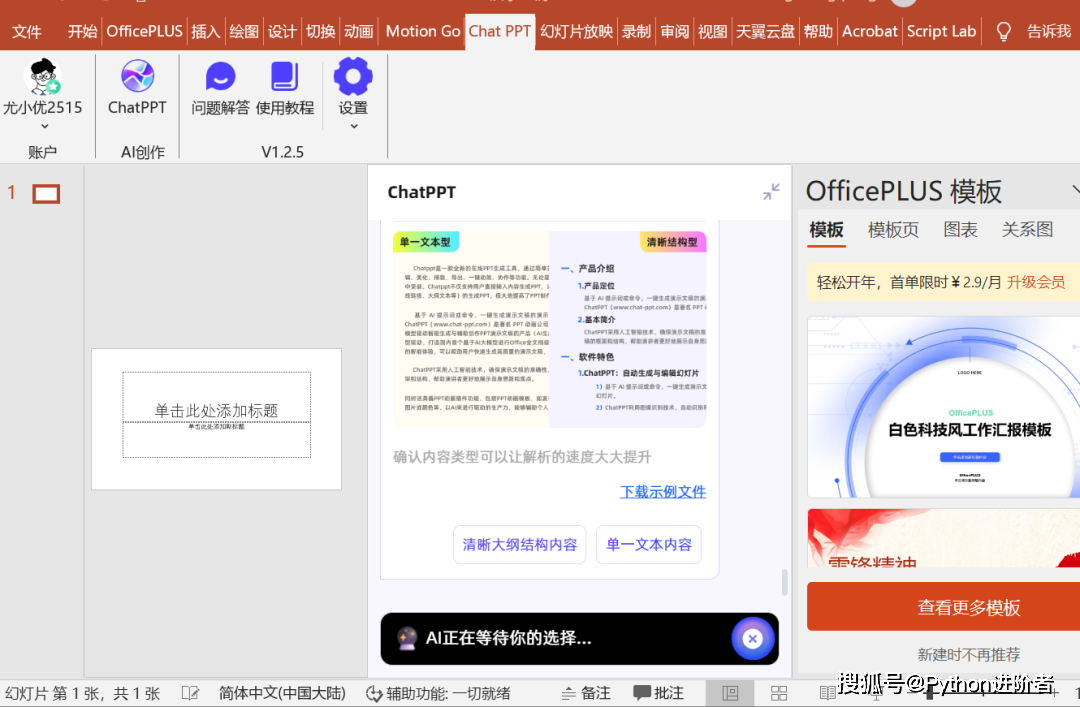Select the normal view icon in status bar
Viewport: 1080px width, 707px height.
click(x=731, y=692)
